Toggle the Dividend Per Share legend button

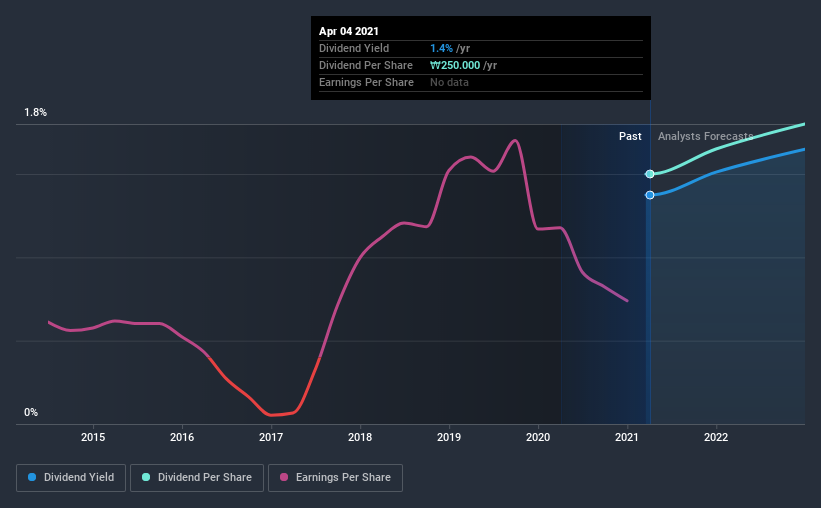[197, 478]
